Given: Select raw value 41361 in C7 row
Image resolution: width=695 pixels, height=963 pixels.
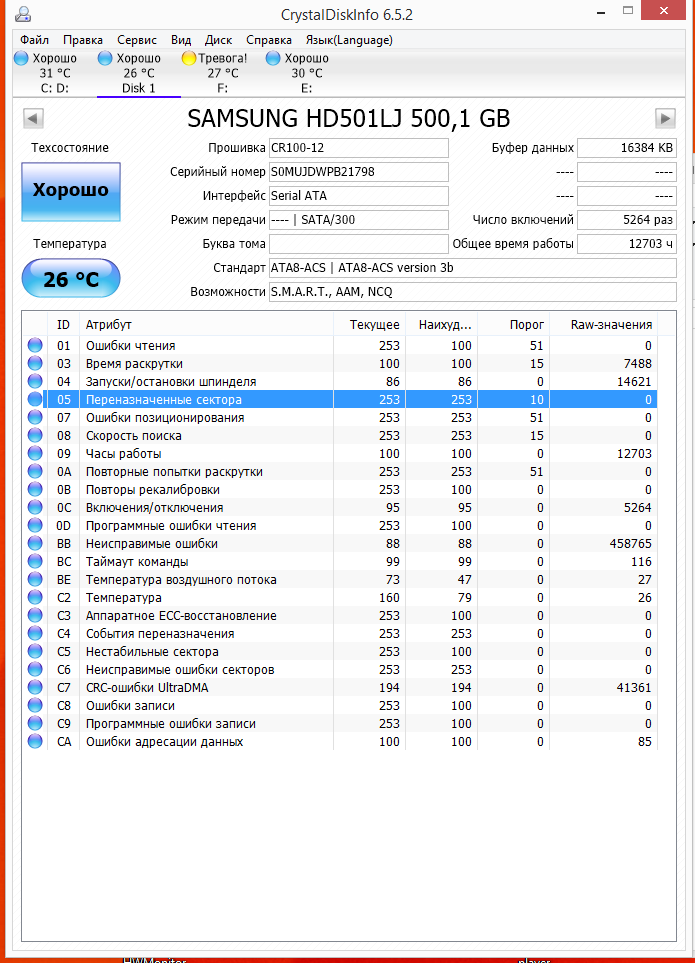Looking at the screenshot, I should click(x=634, y=687).
